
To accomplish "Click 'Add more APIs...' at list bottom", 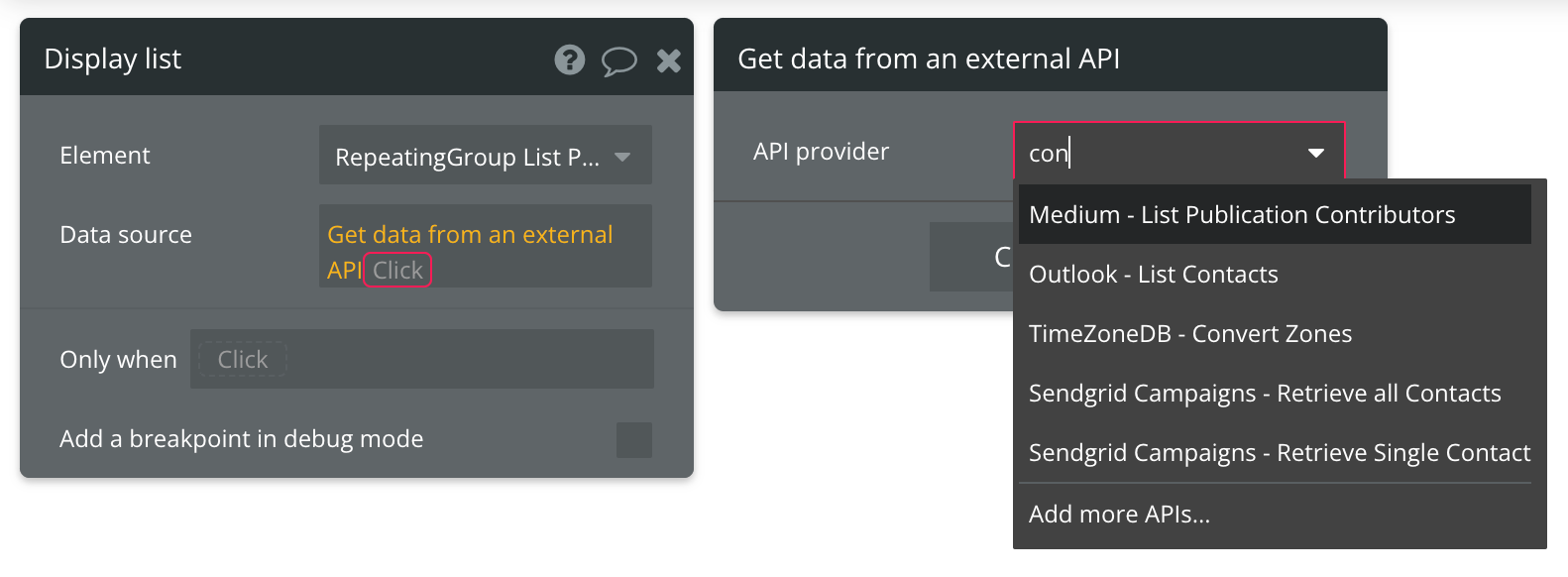I will click(1120, 515).
